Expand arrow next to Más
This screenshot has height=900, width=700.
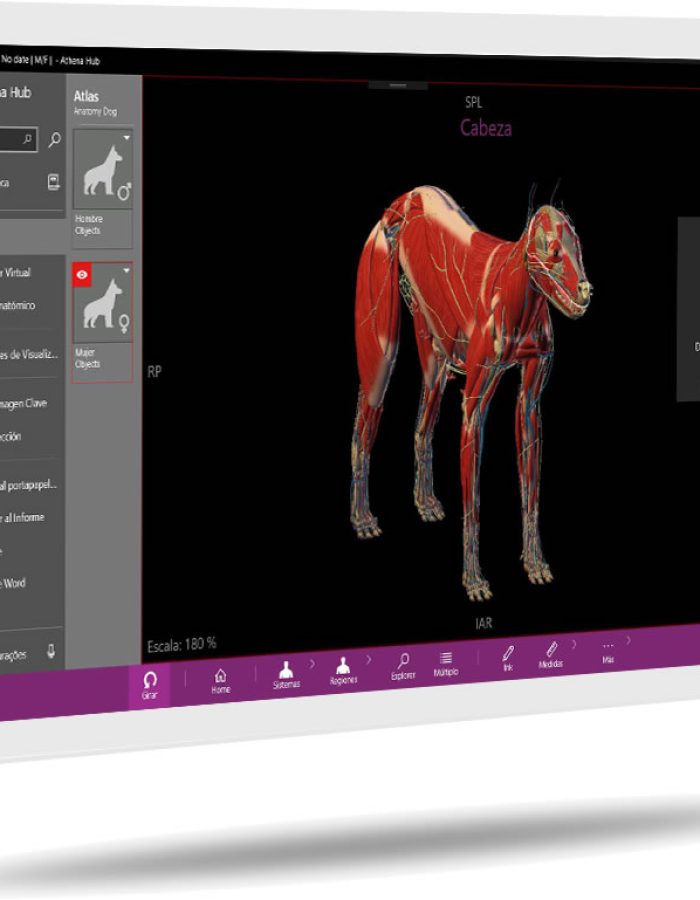[629, 640]
